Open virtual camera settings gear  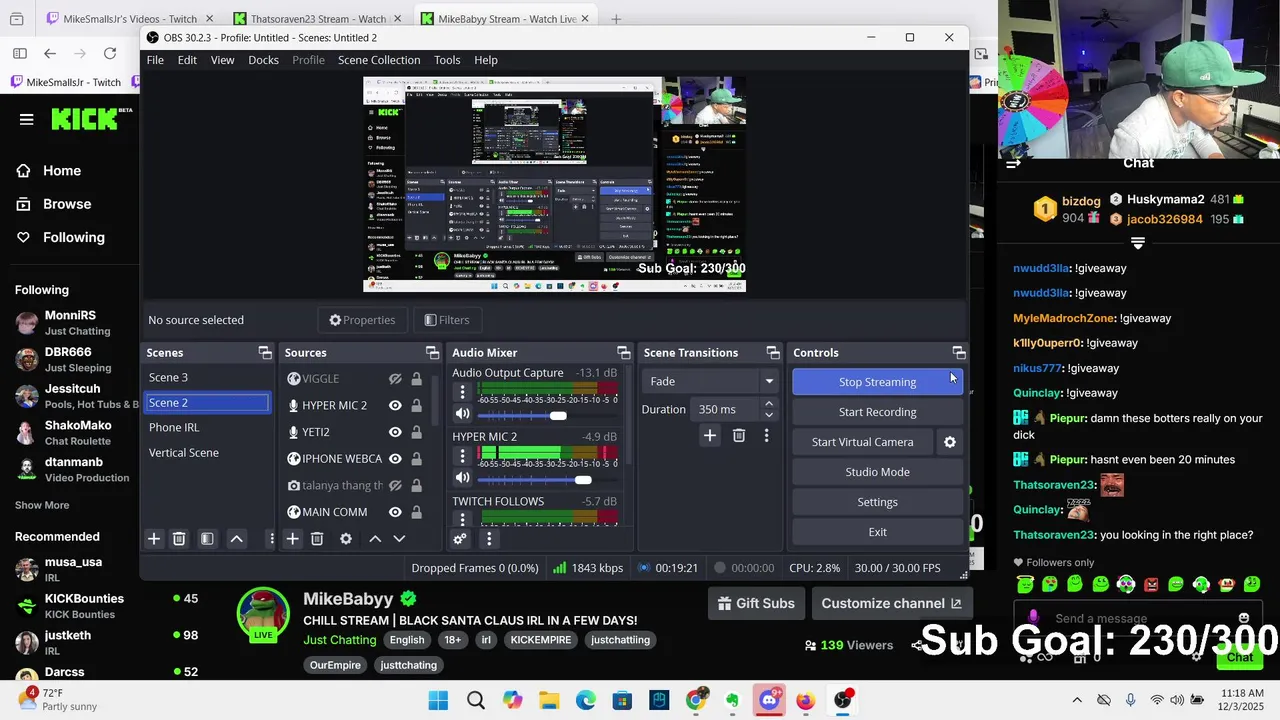pyautogui.click(x=950, y=442)
